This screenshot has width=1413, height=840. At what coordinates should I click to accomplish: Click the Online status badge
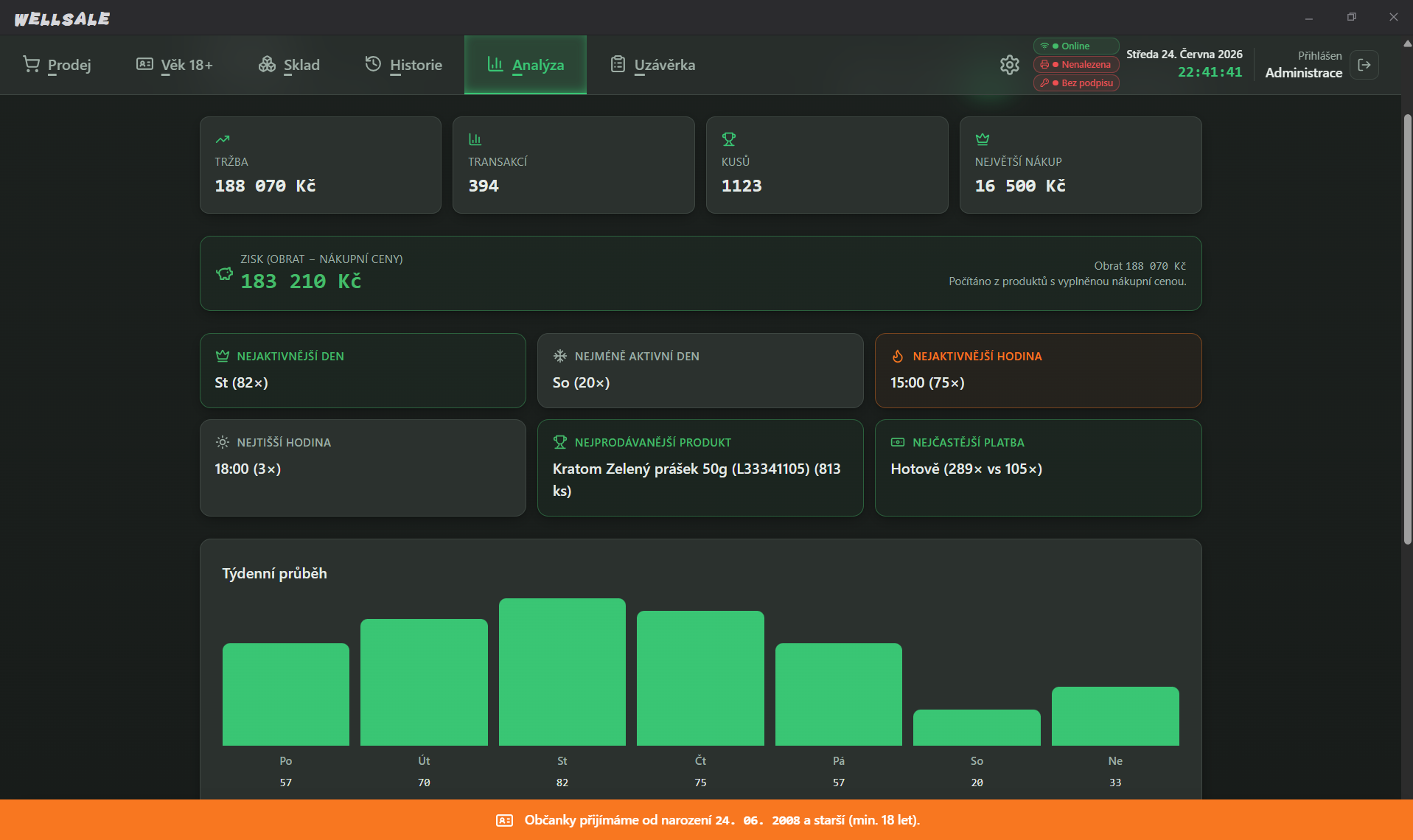coord(1076,46)
